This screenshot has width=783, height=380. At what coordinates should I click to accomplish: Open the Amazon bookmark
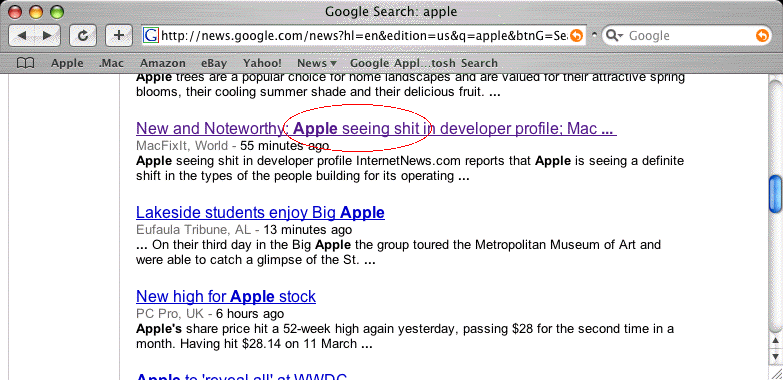[x=163, y=63]
